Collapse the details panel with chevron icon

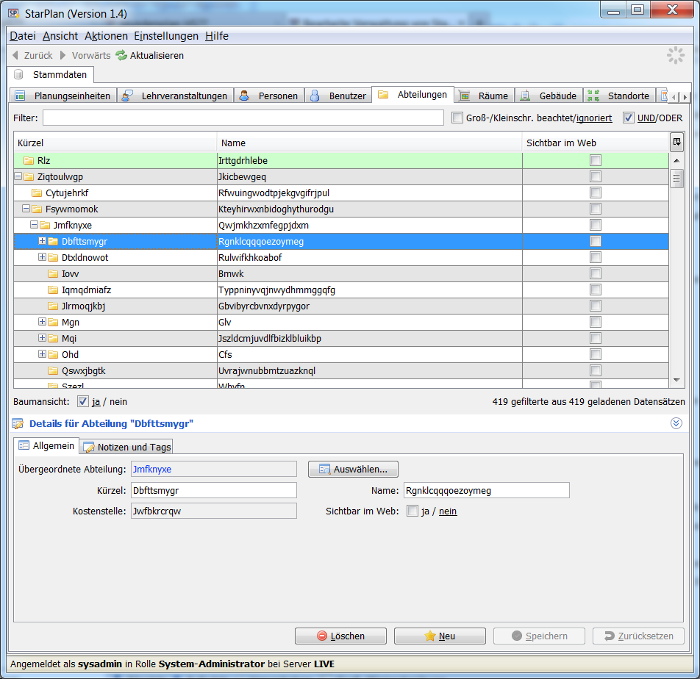tap(676, 423)
